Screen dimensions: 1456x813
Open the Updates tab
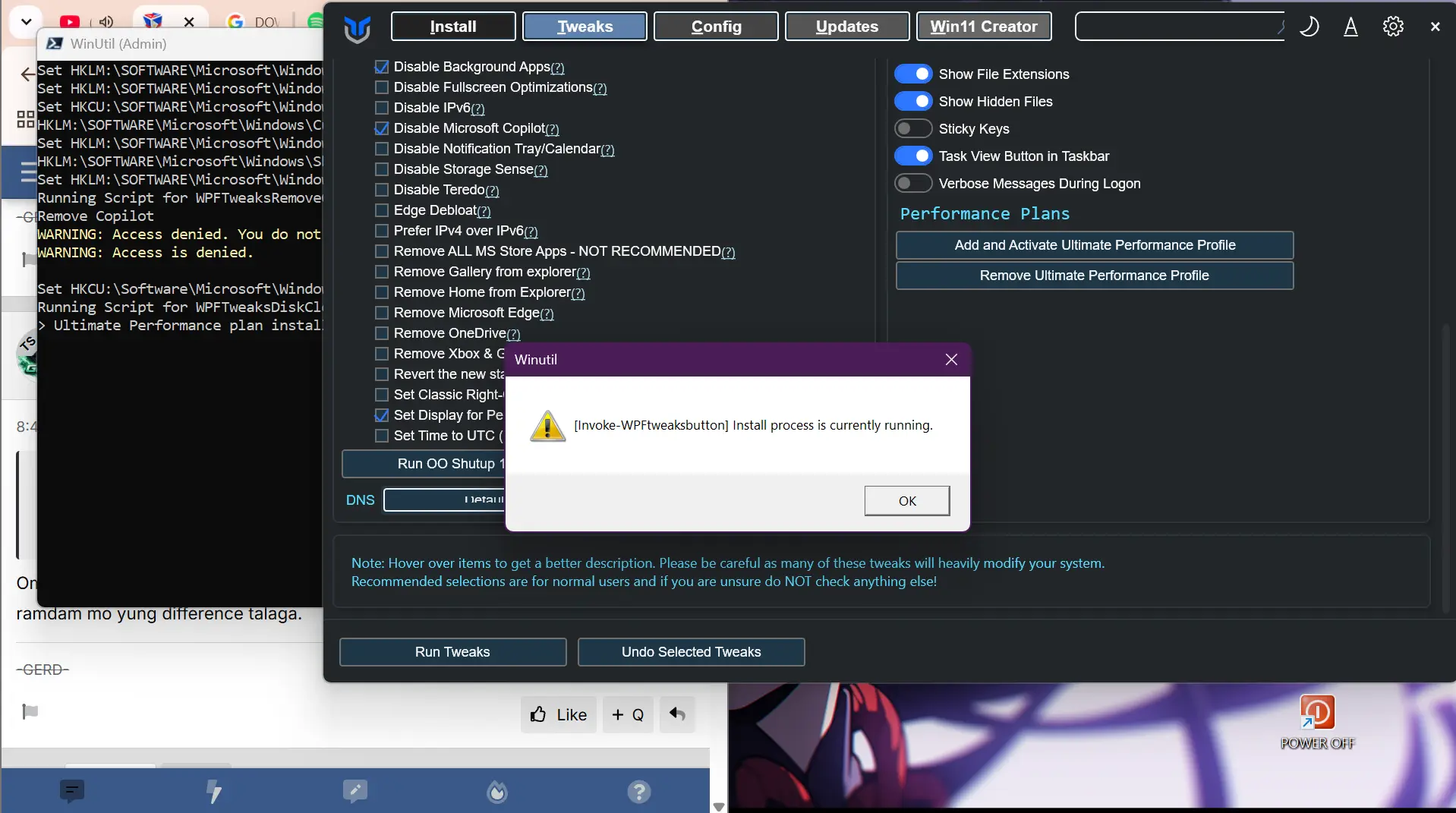point(847,27)
